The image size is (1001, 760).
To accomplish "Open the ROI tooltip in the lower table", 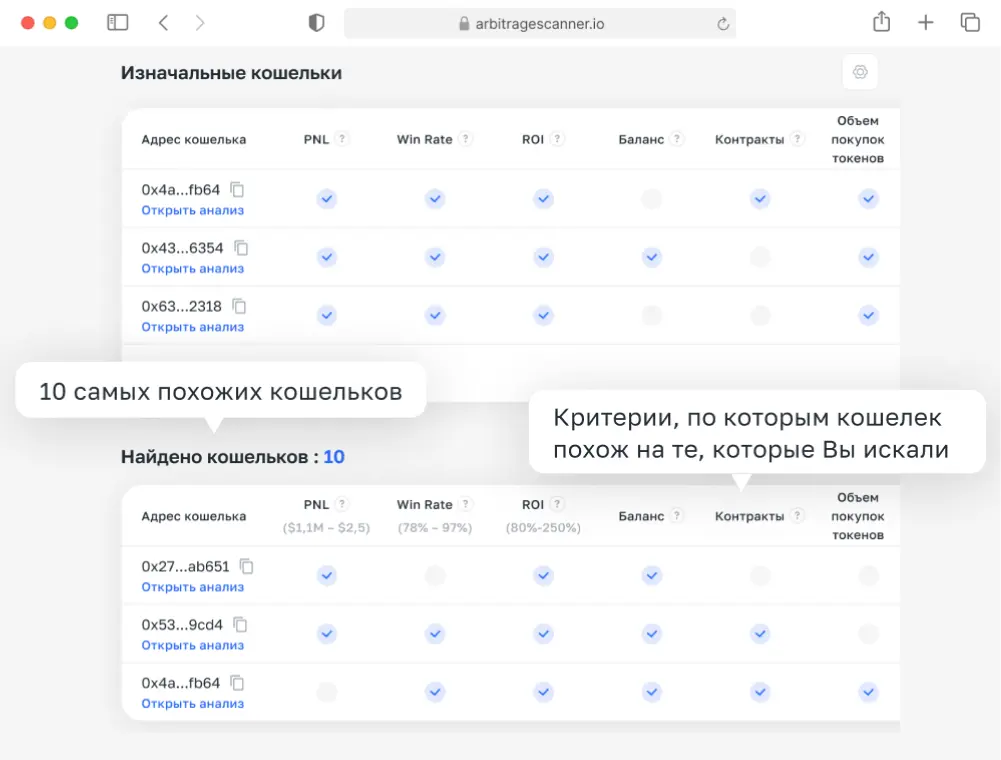I will pyautogui.click(x=557, y=503).
